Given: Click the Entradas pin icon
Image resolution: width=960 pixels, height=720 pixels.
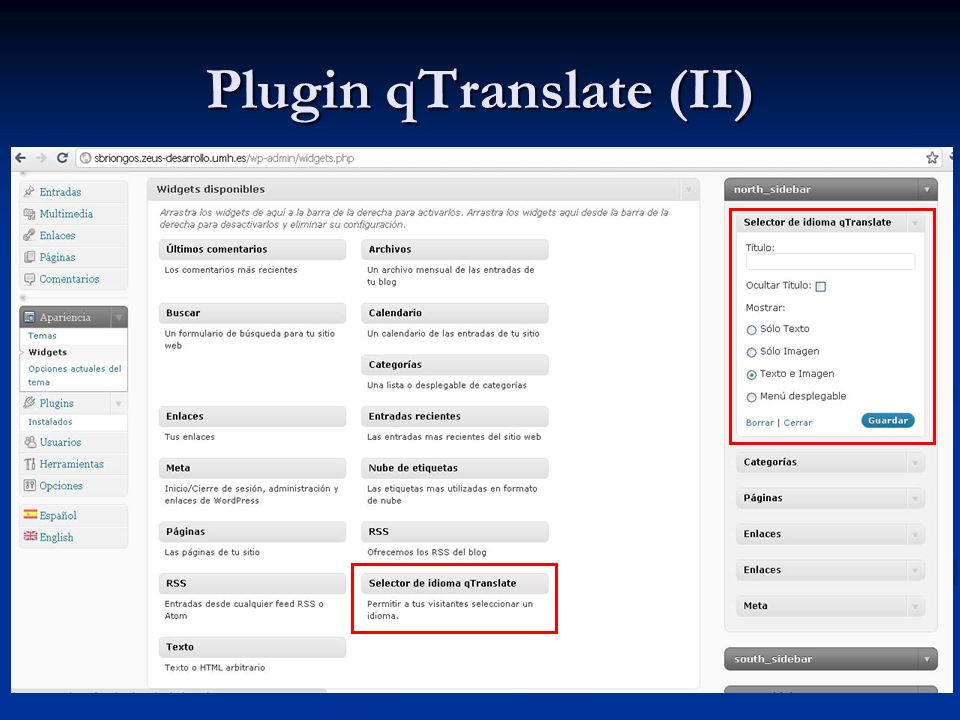Looking at the screenshot, I should [x=29, y=192].
